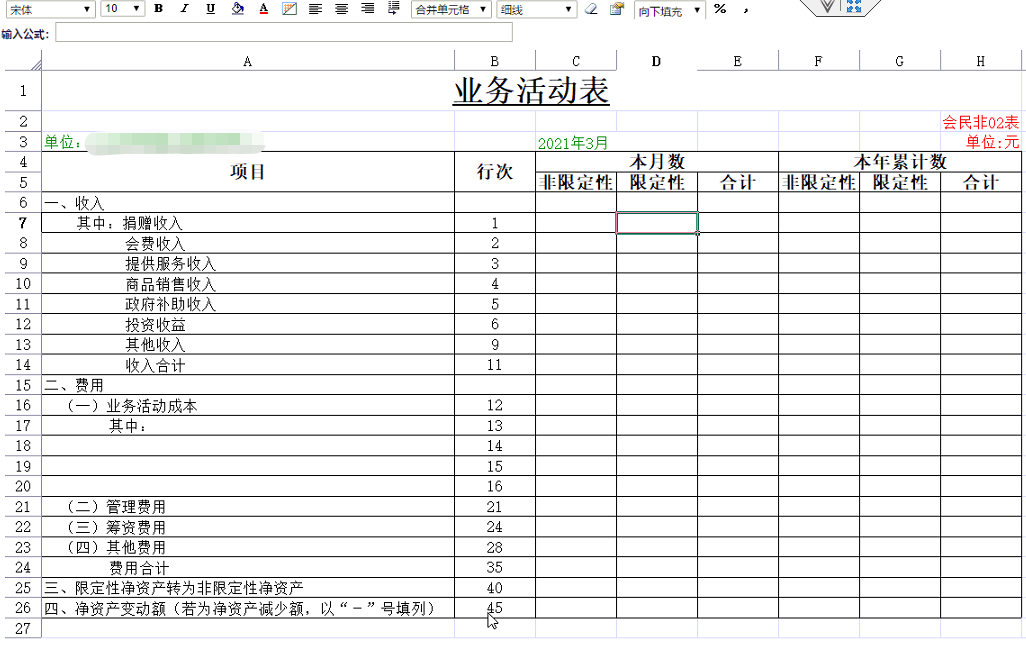Image resolution: width=1026 pixels, height=645 pixels.
Task: Click the select-all corner of the grid
Action: [23, 61]
